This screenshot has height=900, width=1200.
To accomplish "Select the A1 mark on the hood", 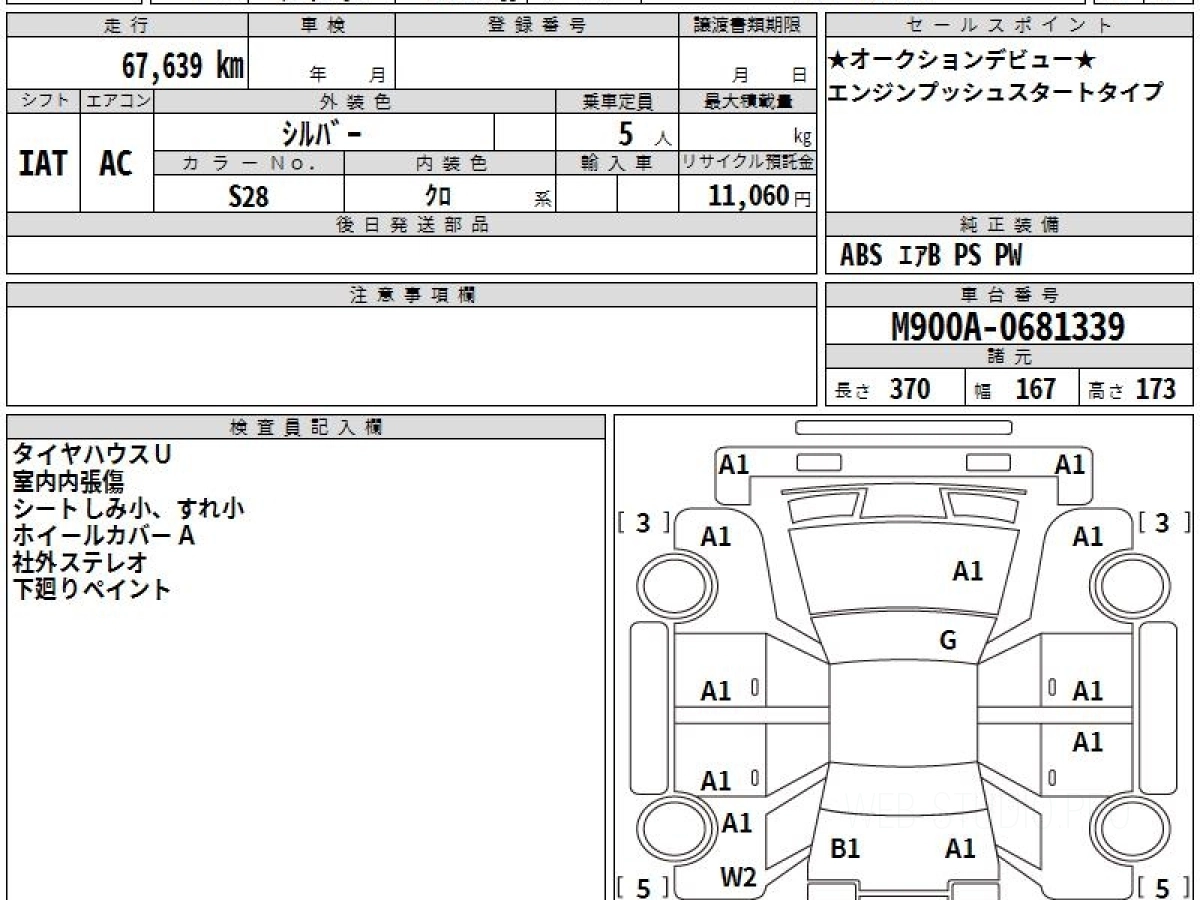I will (967, 572).
